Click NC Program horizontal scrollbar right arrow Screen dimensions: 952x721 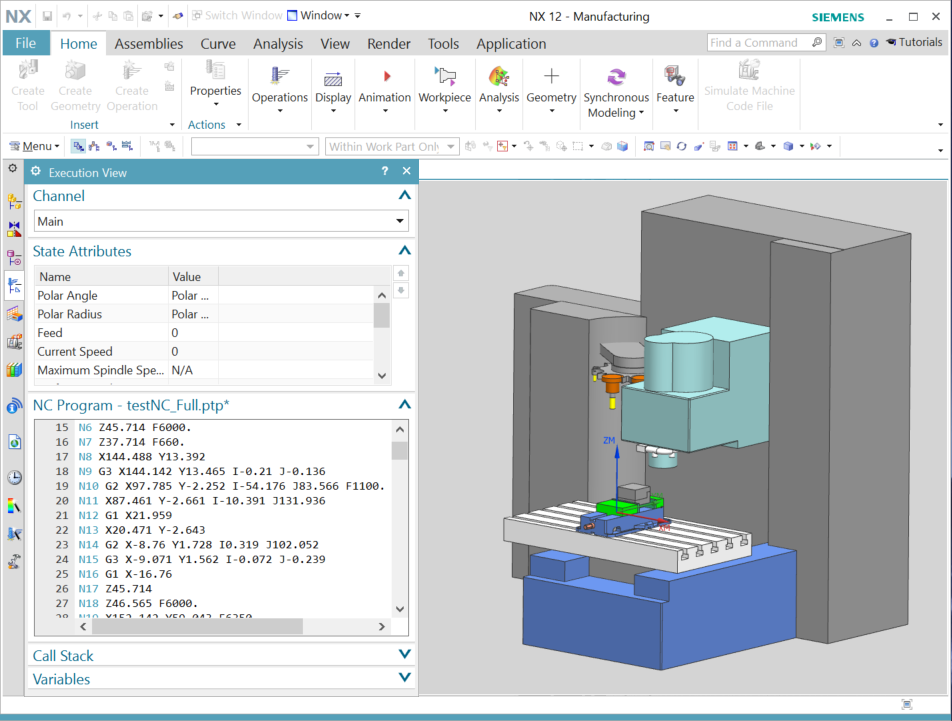pyautogui.click(x=381, y=626)
